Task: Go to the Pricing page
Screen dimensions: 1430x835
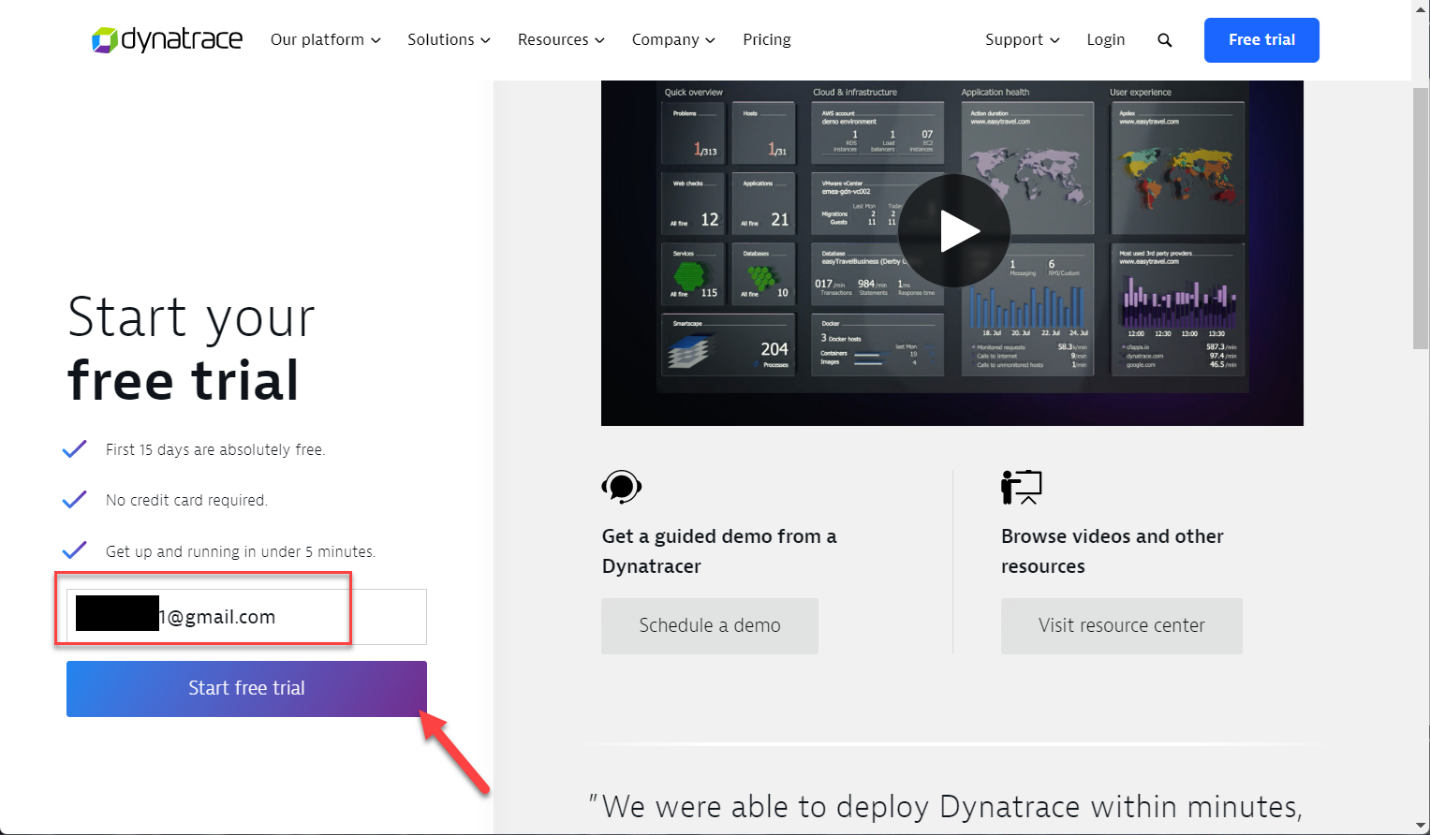Action: (x=766, y=40)
